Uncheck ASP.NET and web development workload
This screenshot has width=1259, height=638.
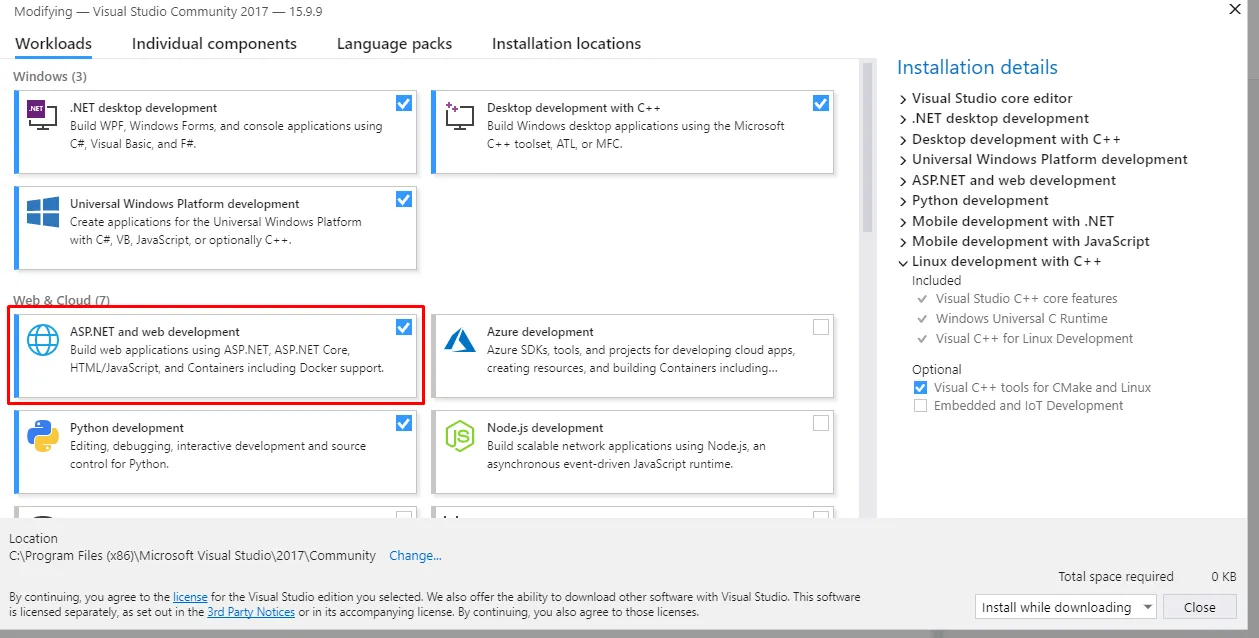tap(404, 327)
